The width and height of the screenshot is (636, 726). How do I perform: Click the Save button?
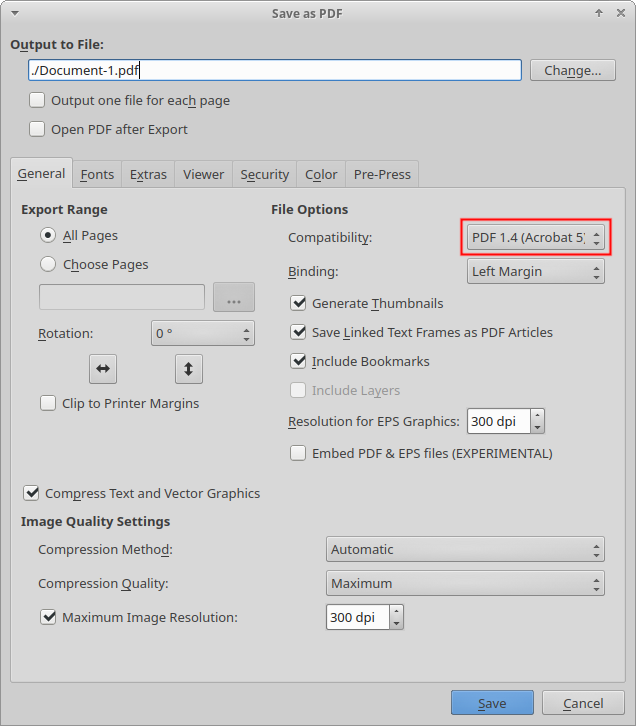pyautogui.click(x=491, y=703)
